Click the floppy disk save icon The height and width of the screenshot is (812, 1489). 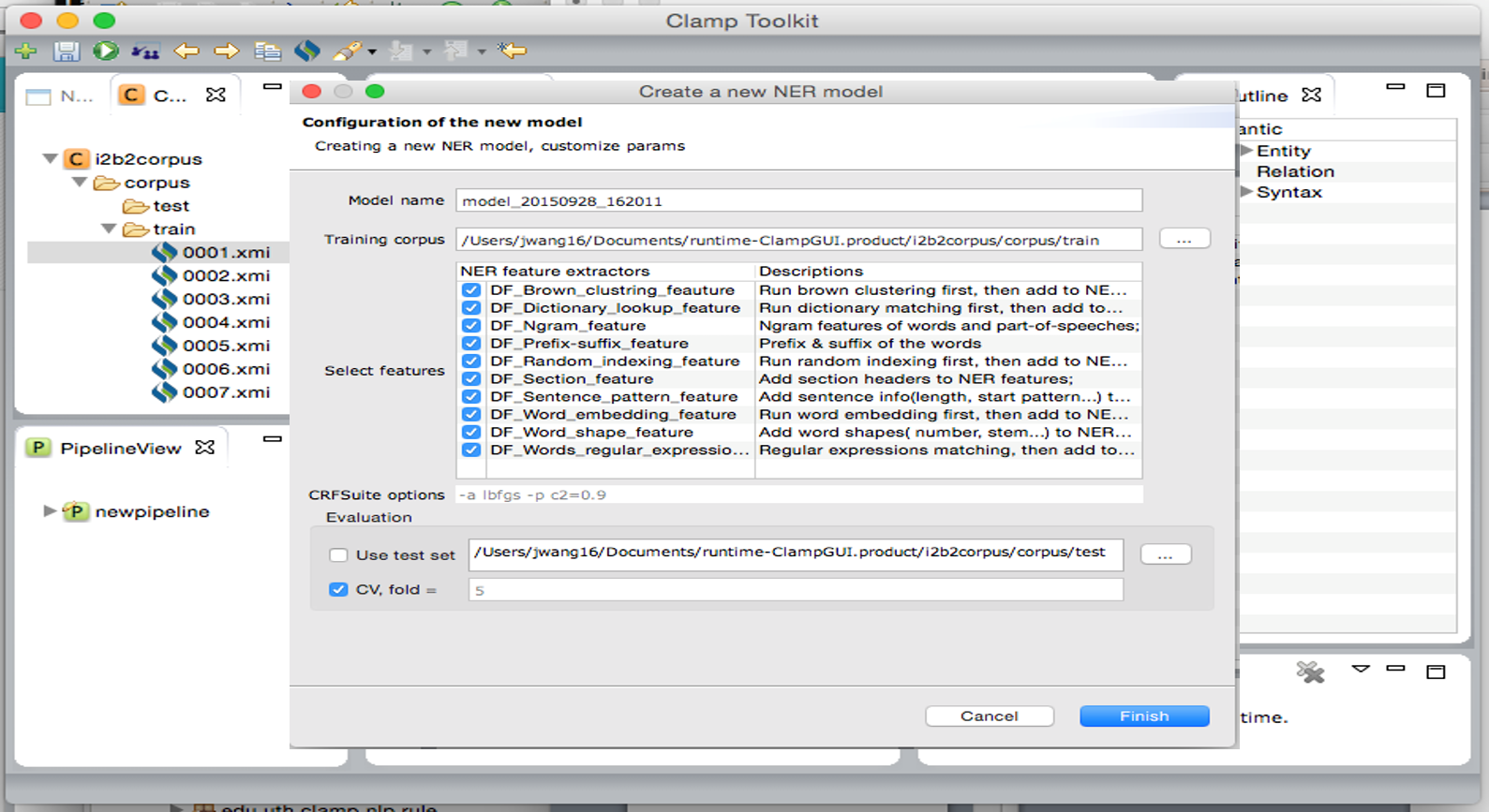(x=66, y=51)
